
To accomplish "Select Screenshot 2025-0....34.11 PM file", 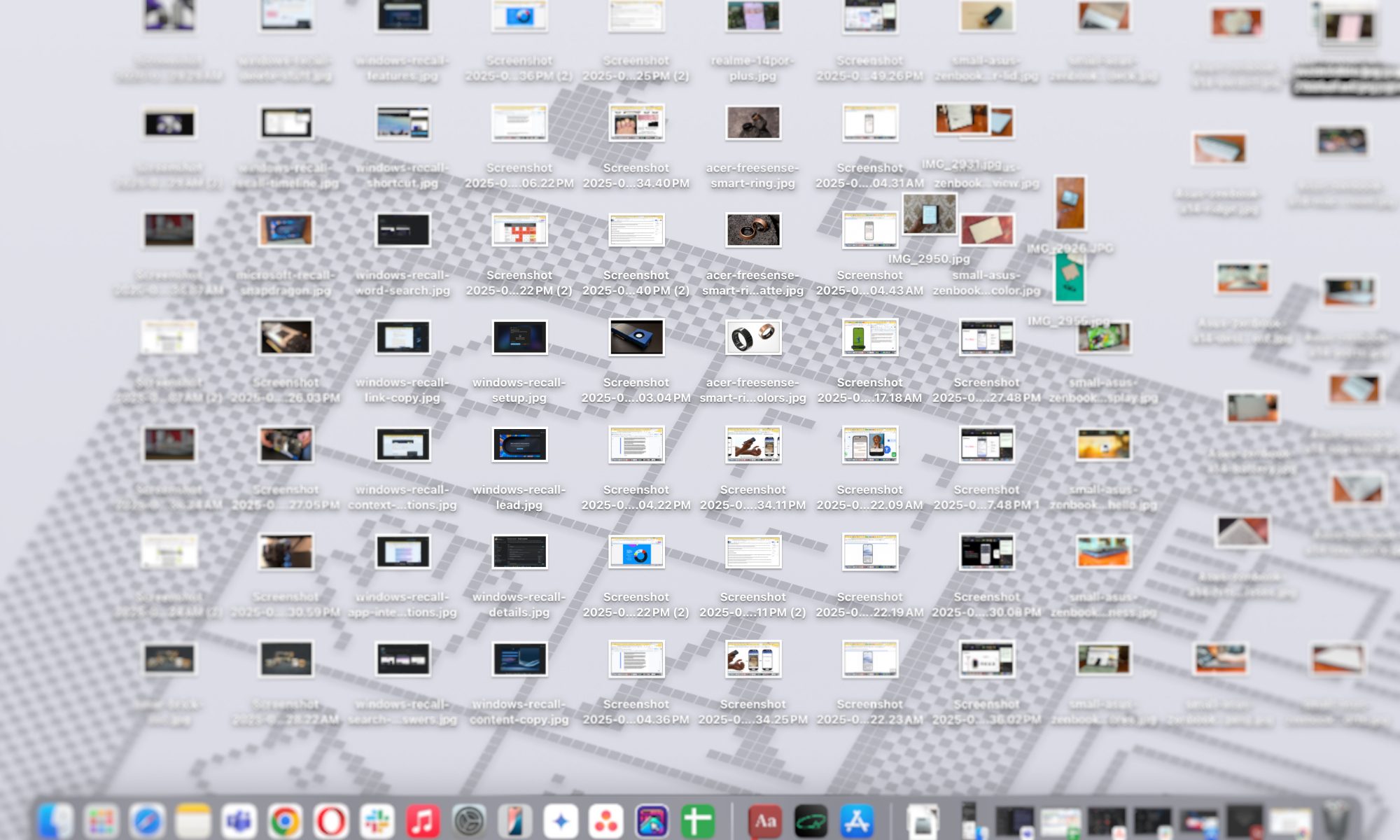I will pyautogui.click(x=753, y=444).
